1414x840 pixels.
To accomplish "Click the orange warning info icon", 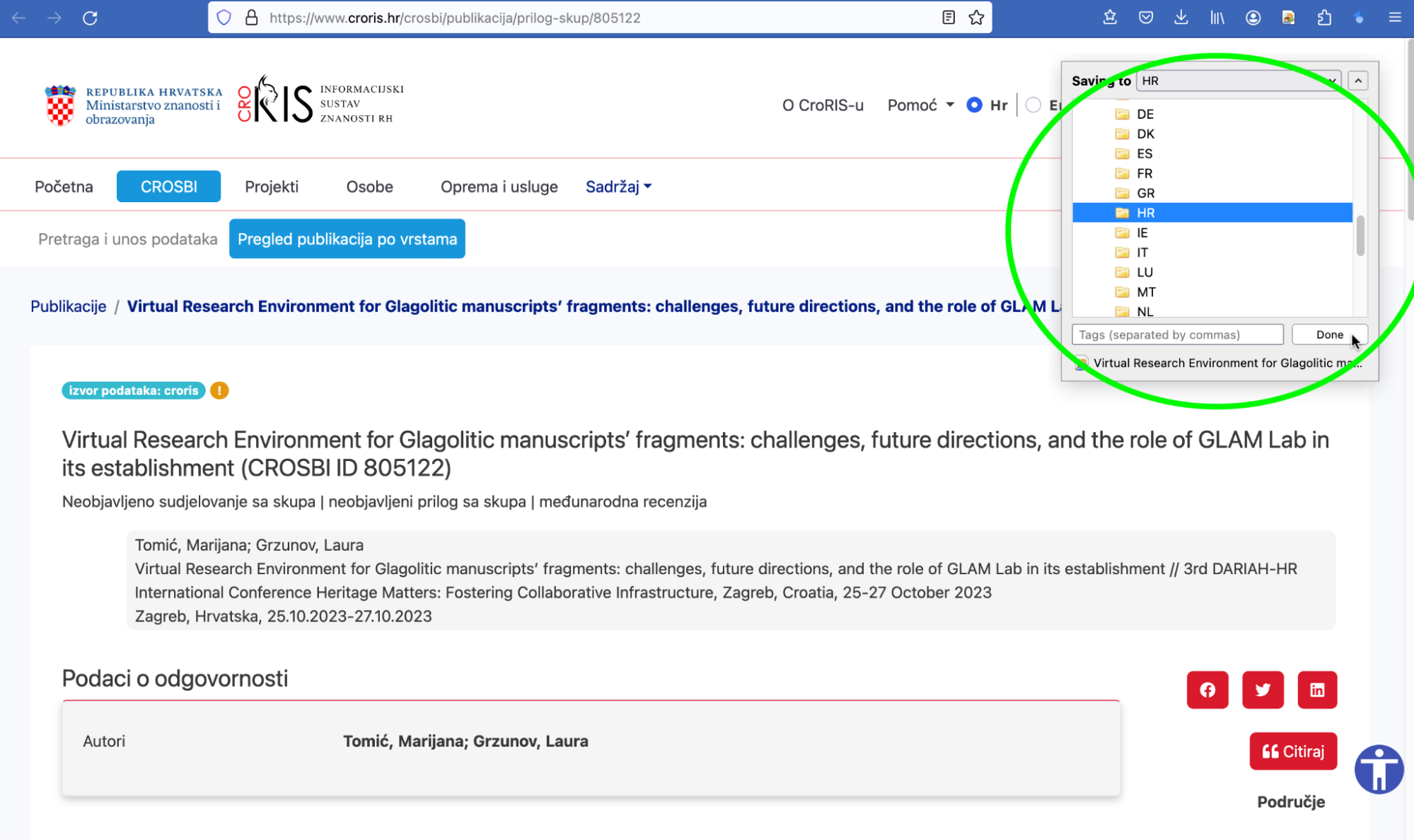I will (219, 390).
